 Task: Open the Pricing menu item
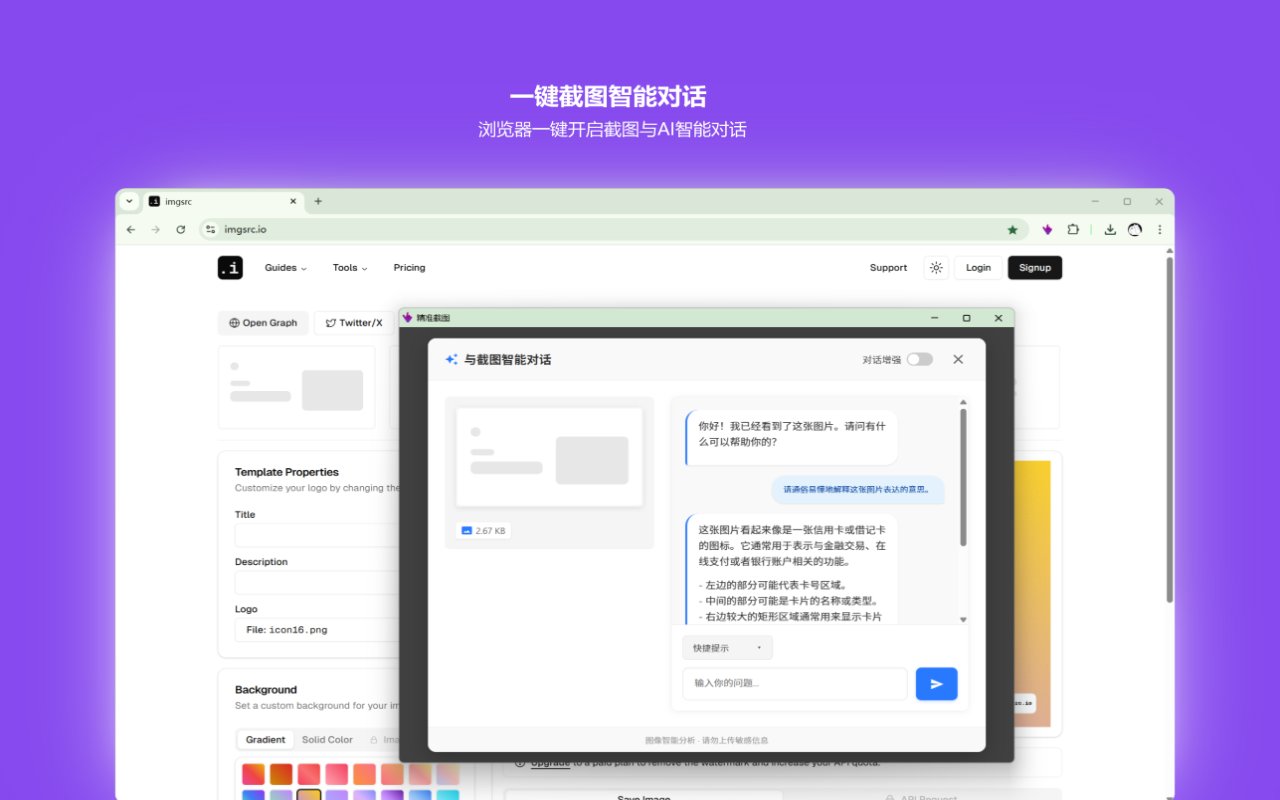coord(409,267)
